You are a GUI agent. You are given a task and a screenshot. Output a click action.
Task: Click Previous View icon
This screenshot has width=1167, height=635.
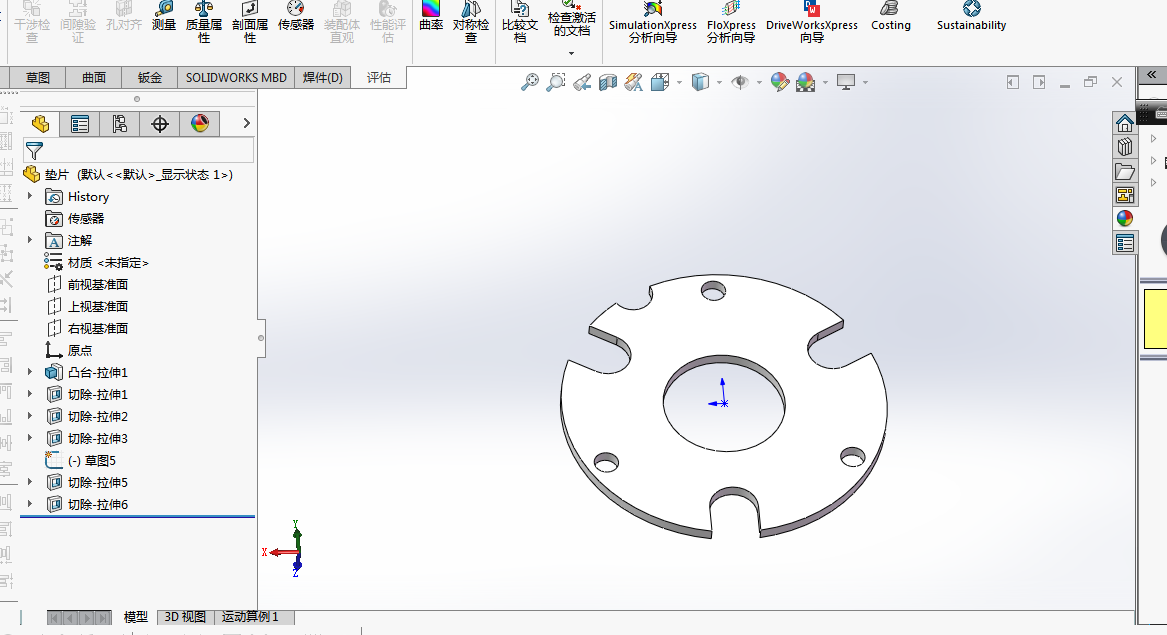[582, 82]
